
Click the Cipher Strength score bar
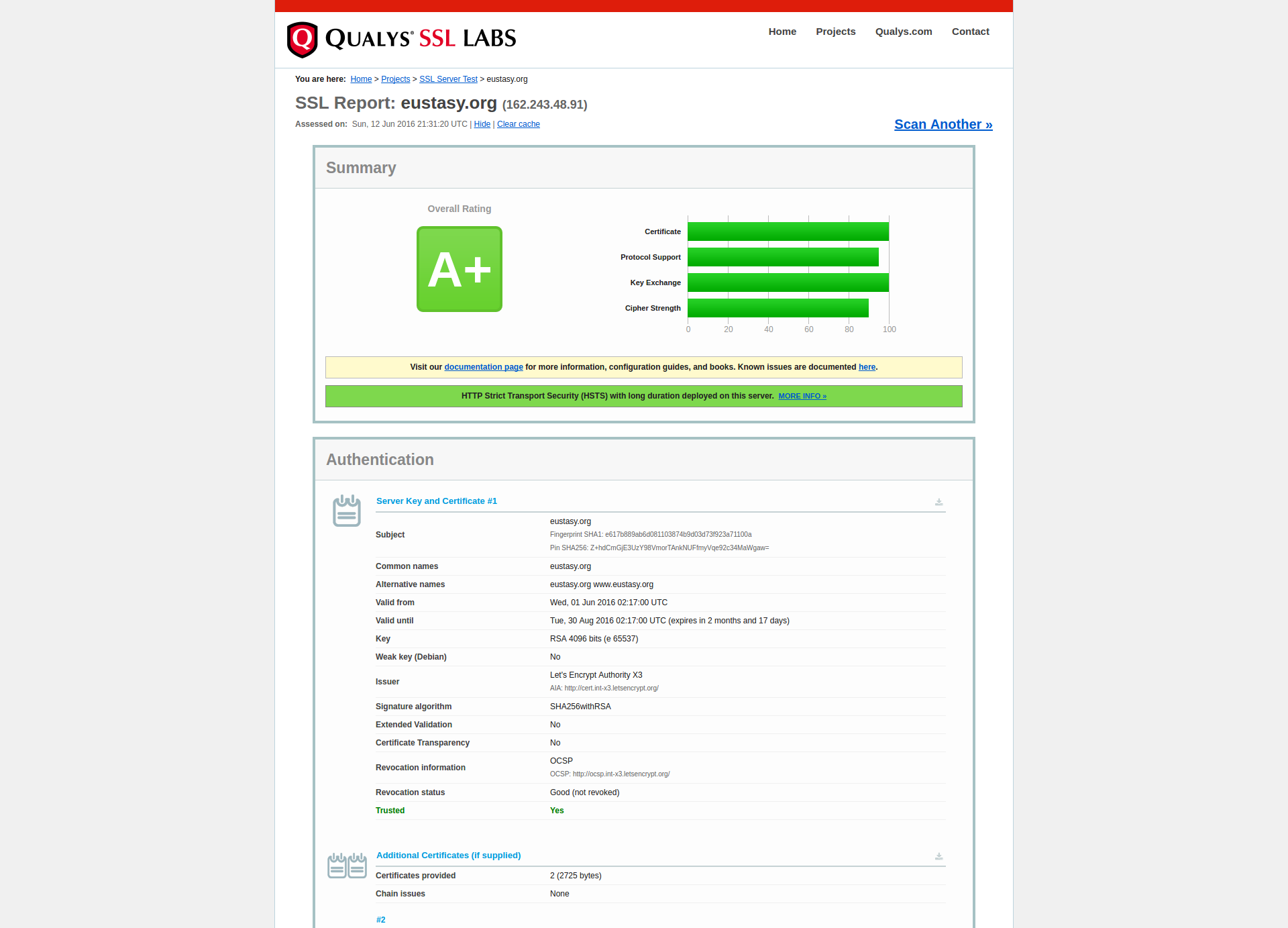(778, 308)
